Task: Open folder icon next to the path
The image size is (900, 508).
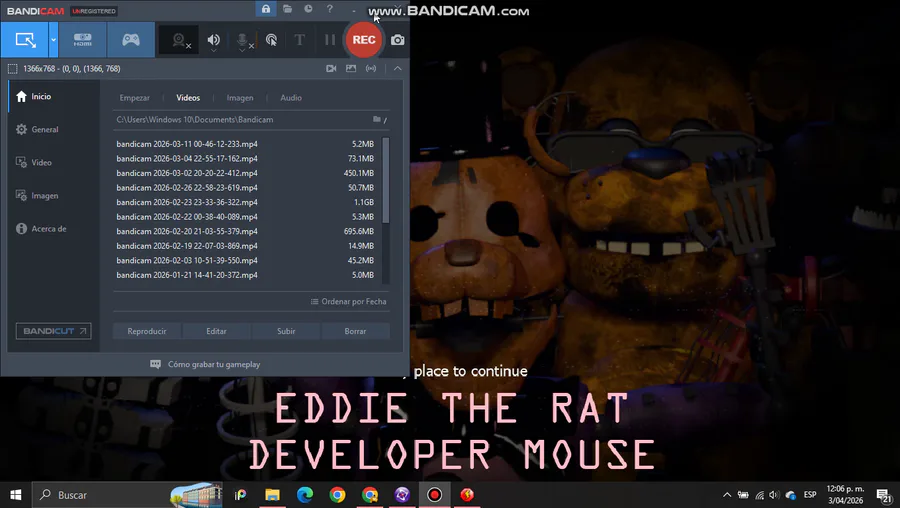Action: tap(379, 119)
